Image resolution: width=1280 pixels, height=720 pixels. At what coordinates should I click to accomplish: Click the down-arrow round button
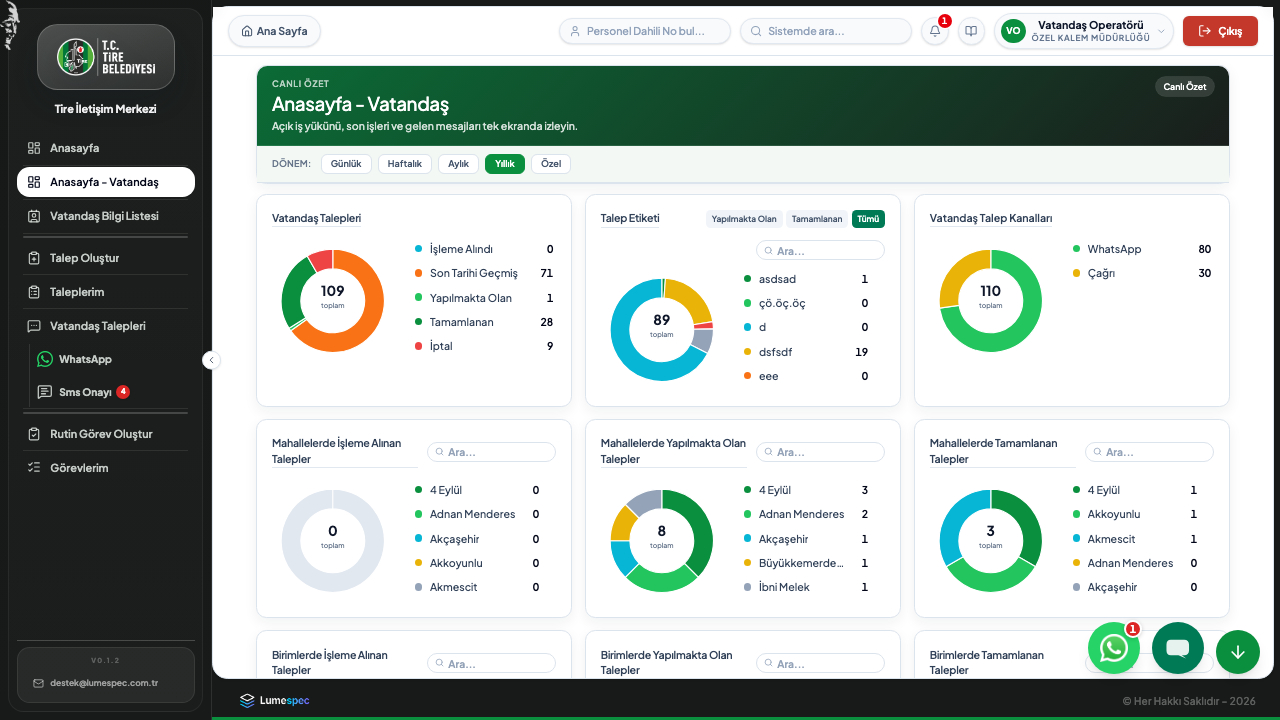coord(1238,652)
